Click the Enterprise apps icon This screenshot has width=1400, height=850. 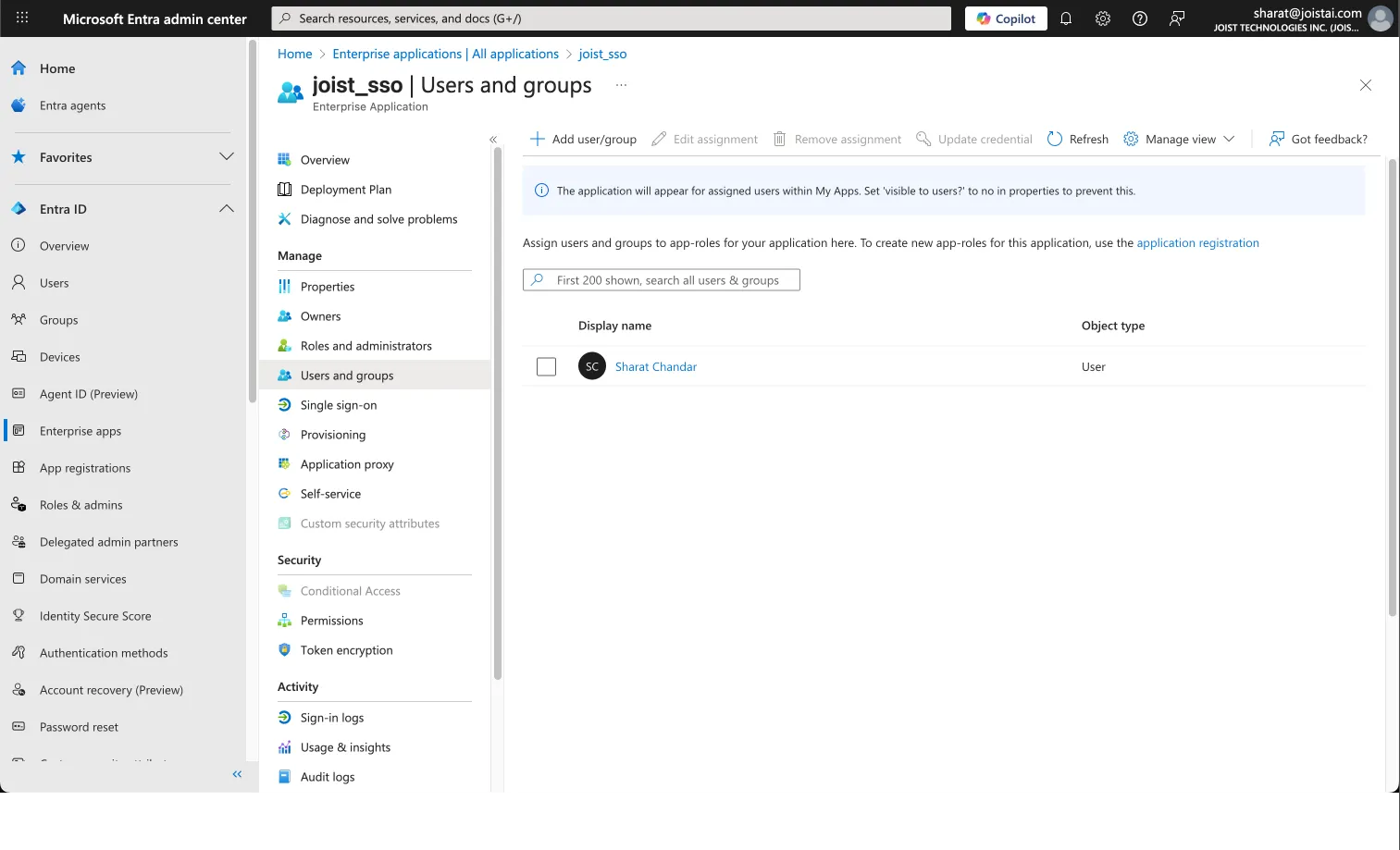click(x=19, y=430)
